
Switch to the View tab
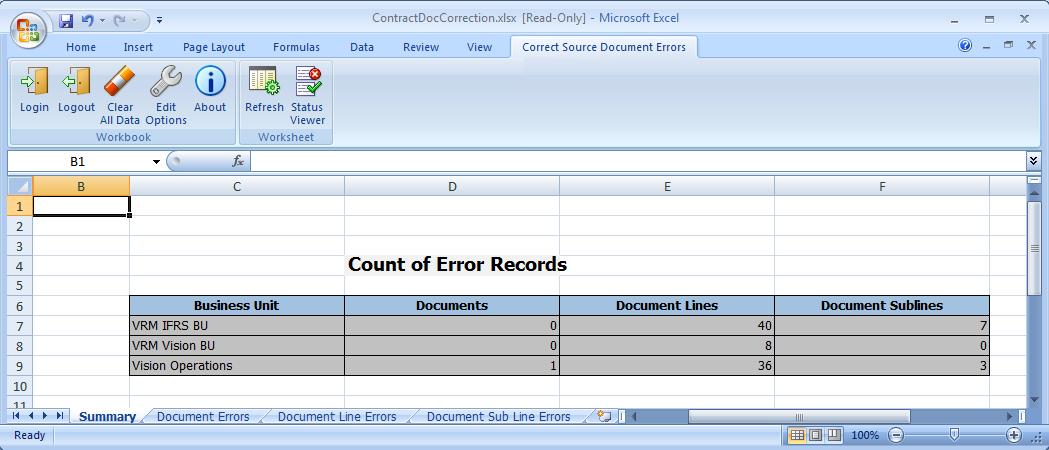pos(480,47)
